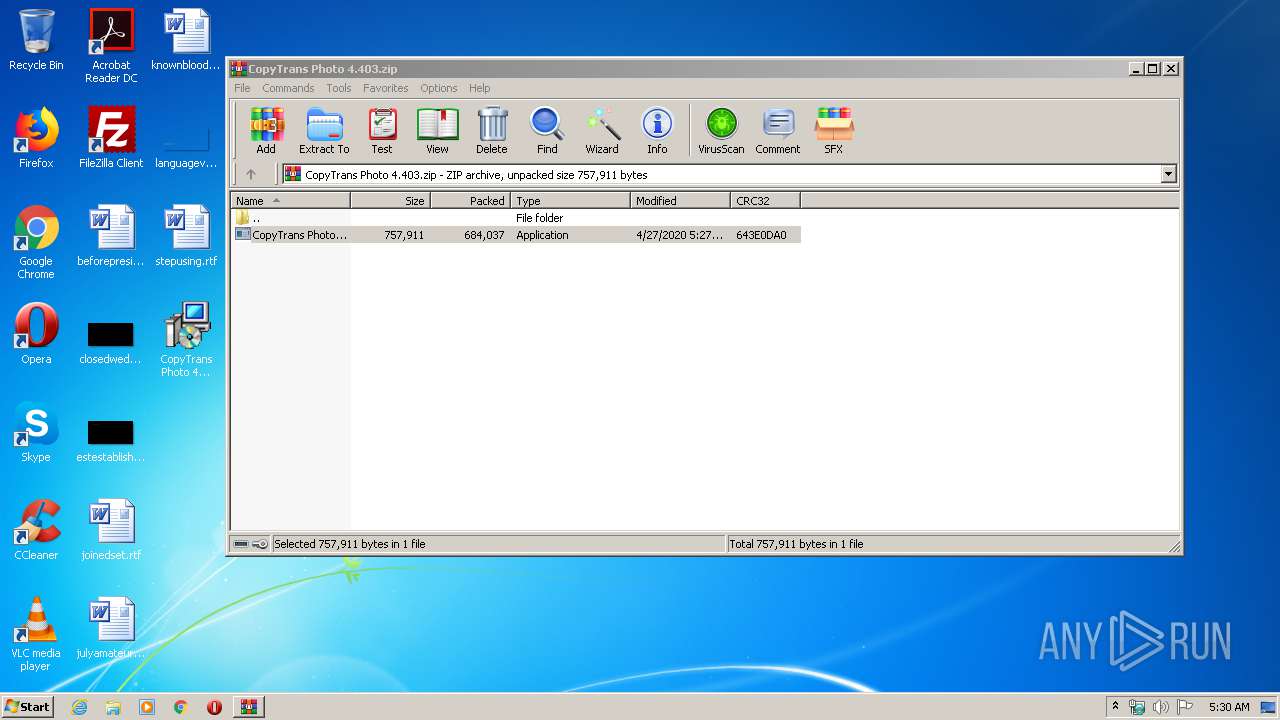
Task: Start VirusScan on the archive
Action: 721,131
